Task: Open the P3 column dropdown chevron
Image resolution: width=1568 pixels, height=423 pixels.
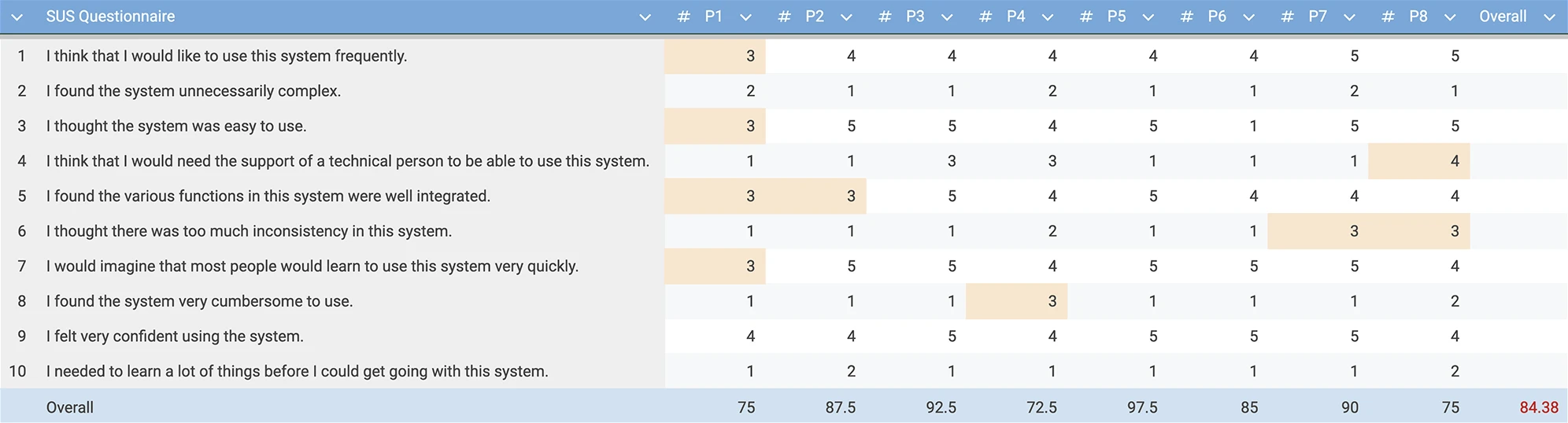Action: (x=947, y=17)
